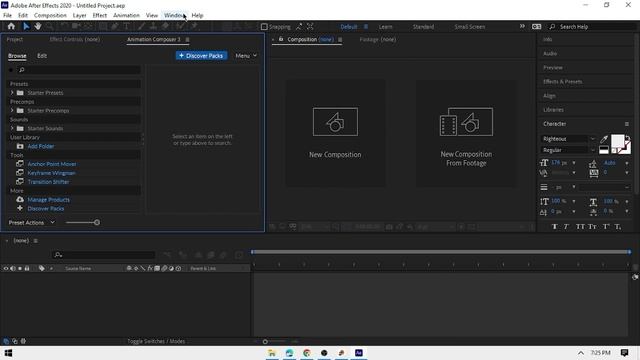The width and height of the screenshot is (640, 360).
Task: Click the blue Discover Packs button
Action: 201,56
